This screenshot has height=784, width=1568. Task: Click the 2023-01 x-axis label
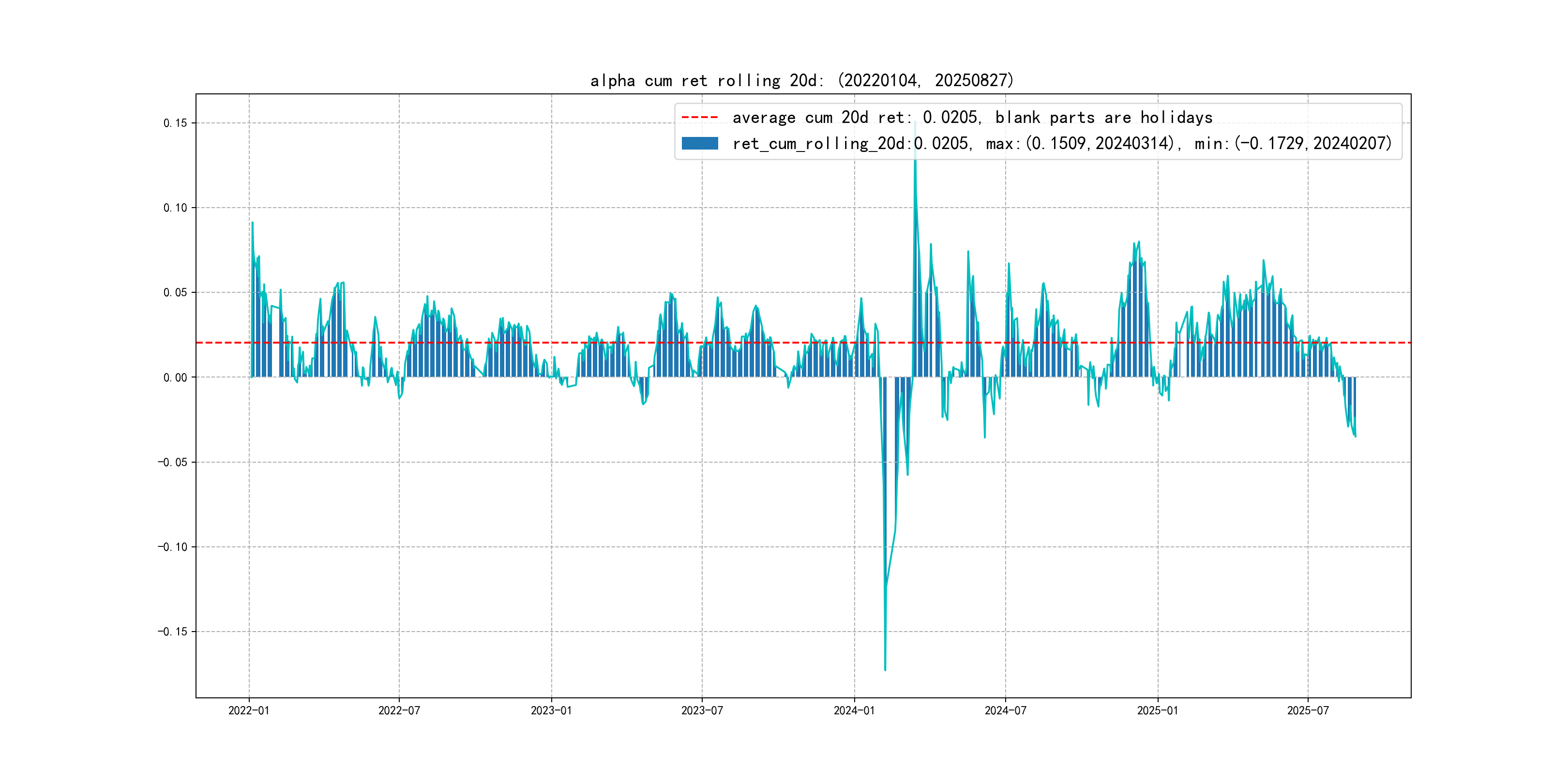551,710
